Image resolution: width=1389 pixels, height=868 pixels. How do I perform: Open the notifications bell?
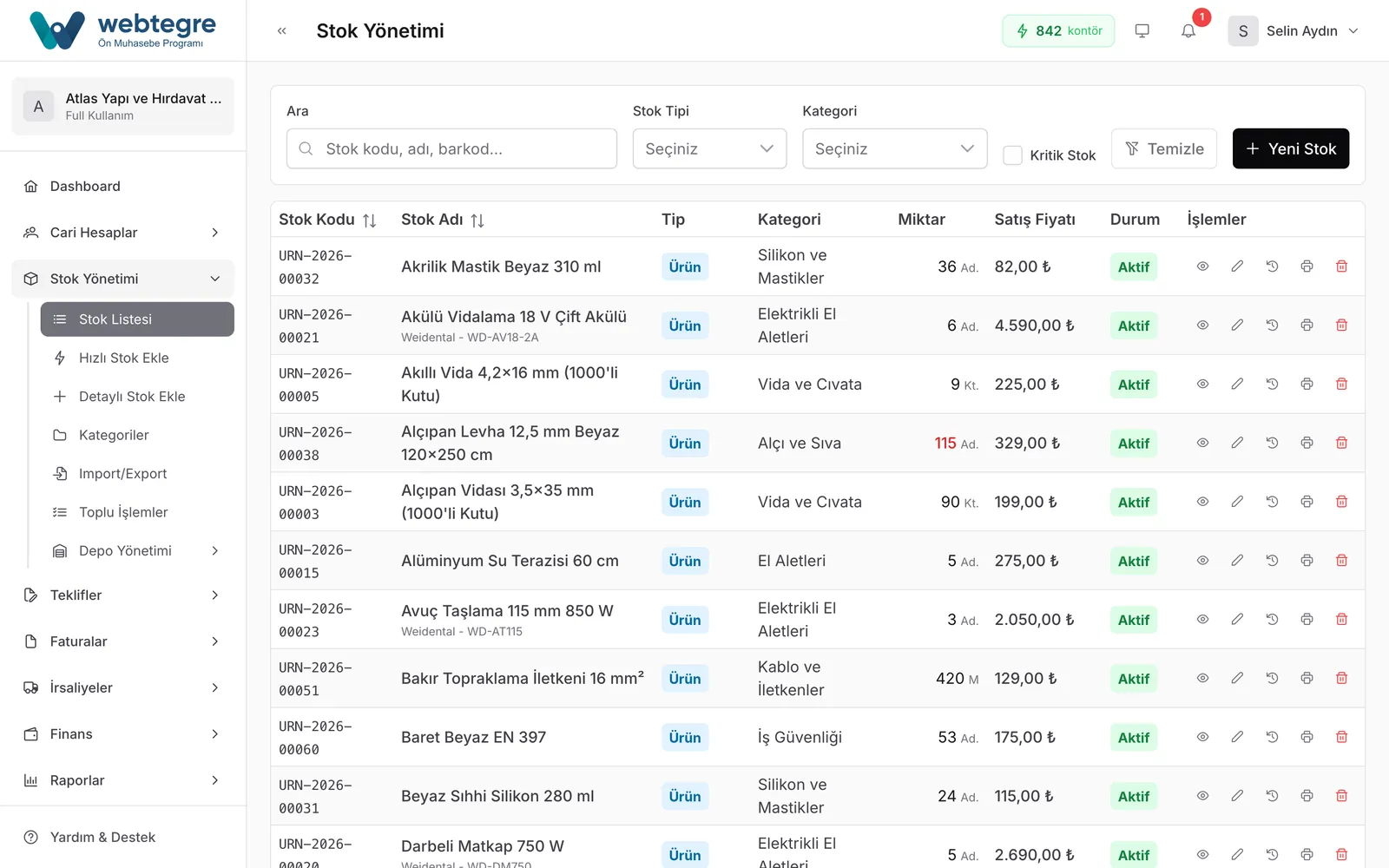pyautogui.click(x=1188, y=30)
